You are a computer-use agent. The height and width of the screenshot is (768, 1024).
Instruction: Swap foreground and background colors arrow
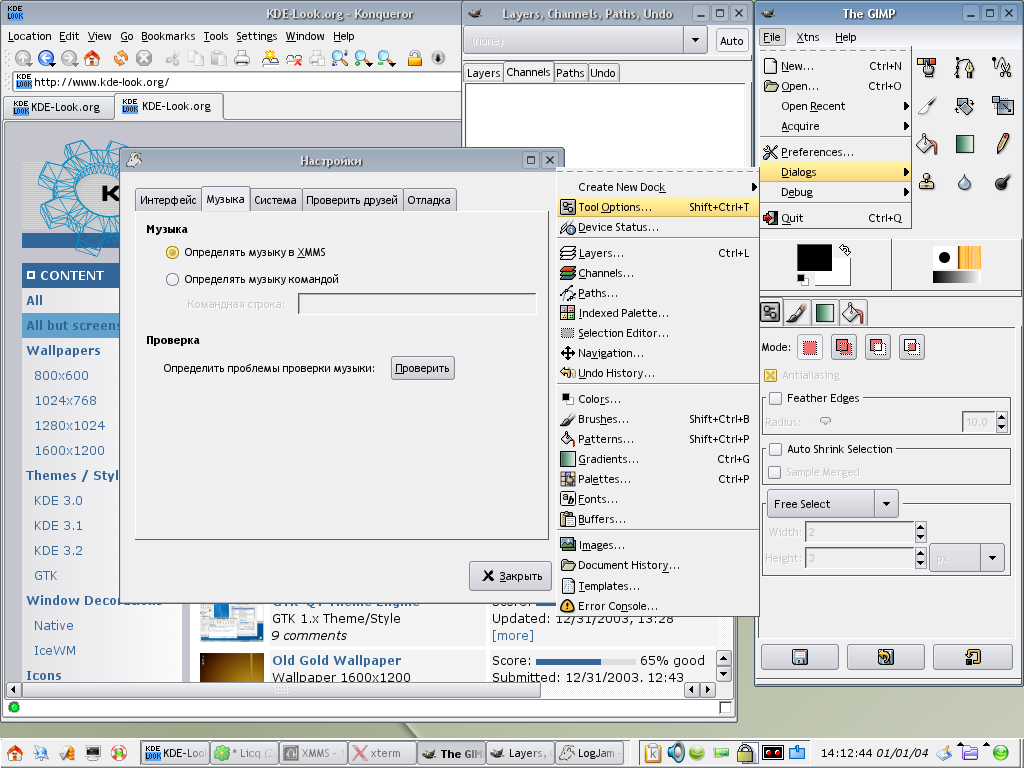pos(844,250)
